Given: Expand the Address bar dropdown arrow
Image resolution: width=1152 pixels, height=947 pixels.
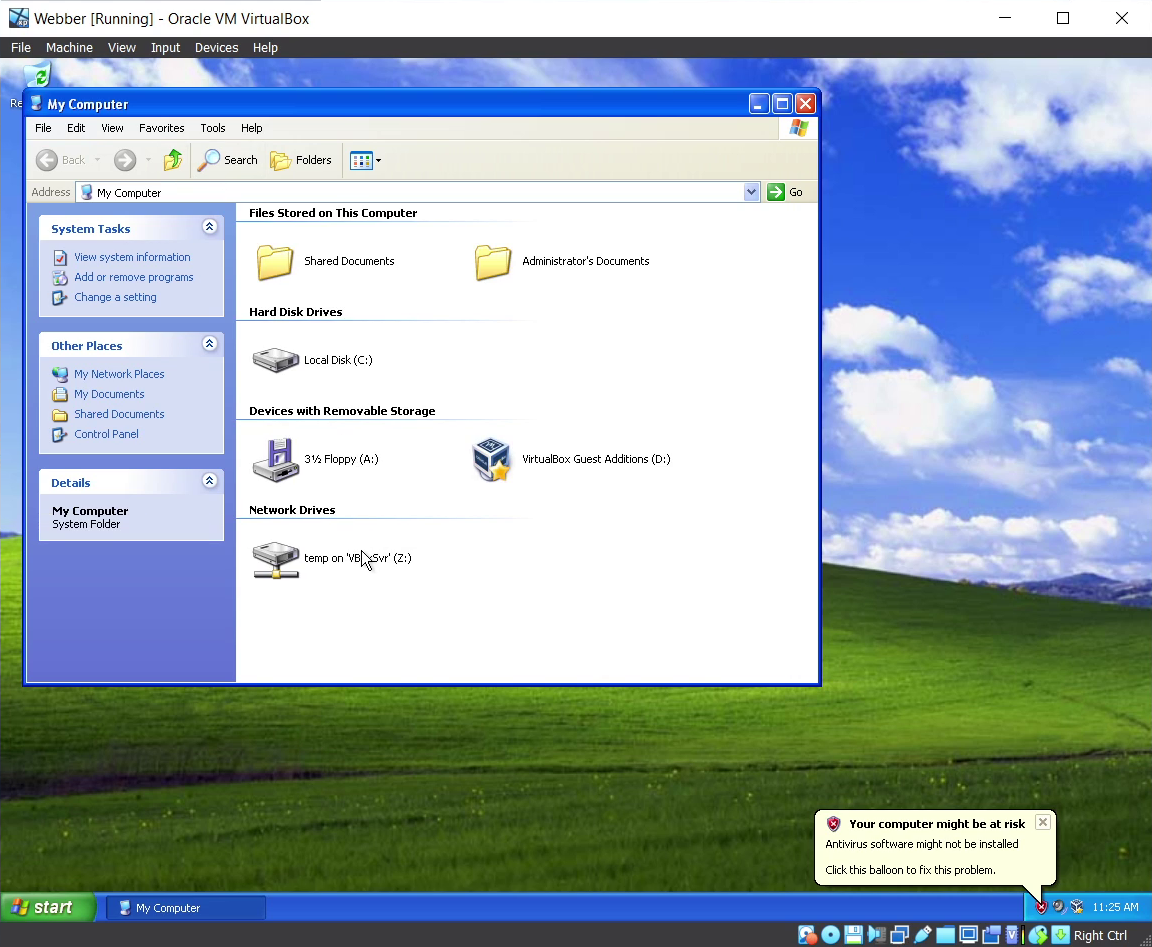Looking at the screenshot, I should 752,192.
